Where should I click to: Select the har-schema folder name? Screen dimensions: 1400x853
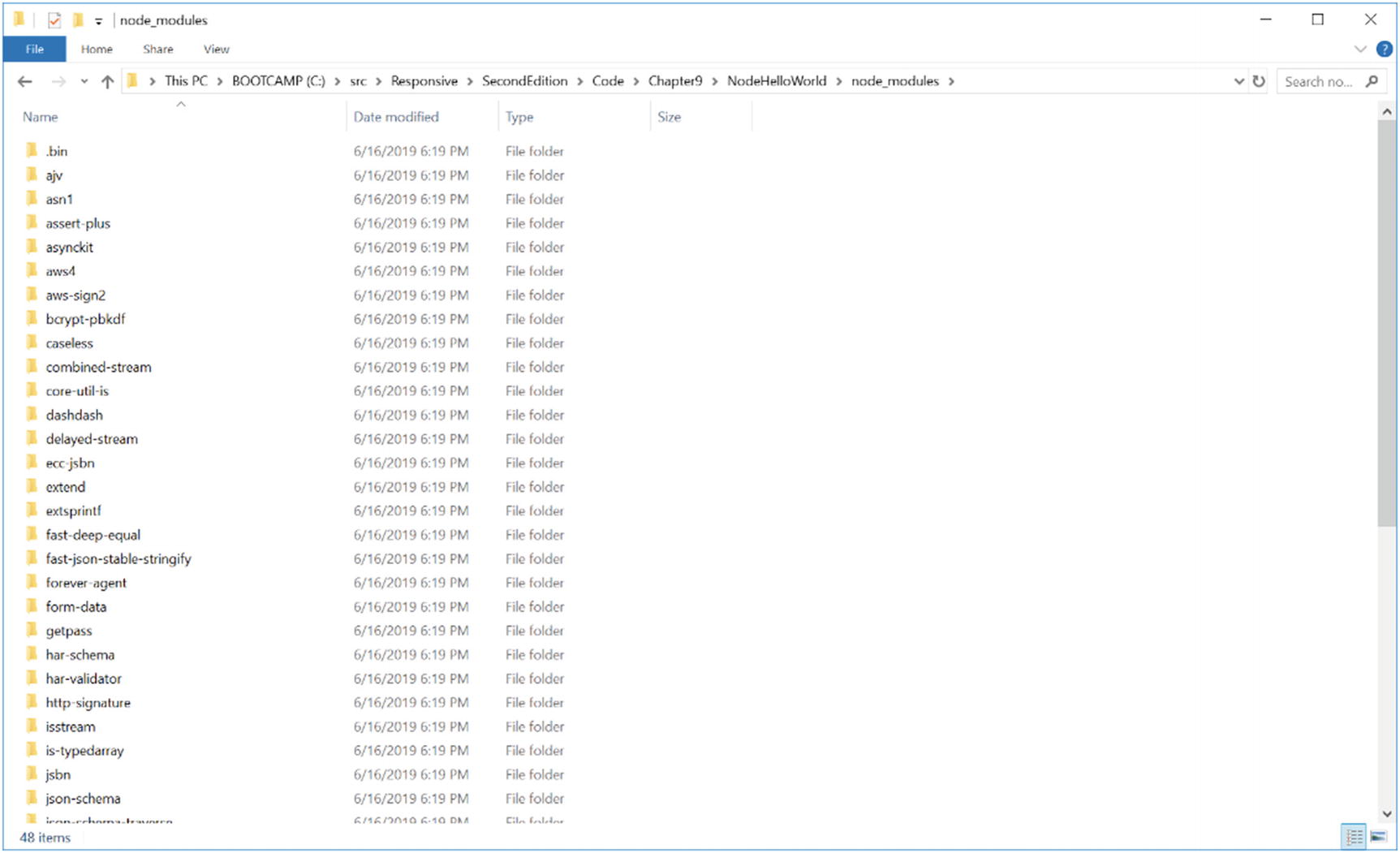point(80,654)
